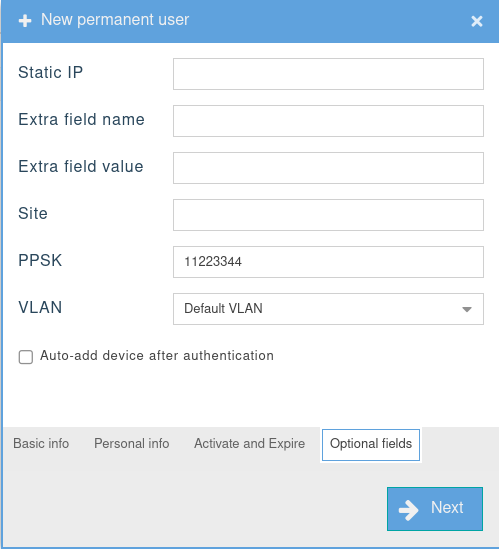Screen dimensions: 499x549
Task: Click the Next button
Action: tap(435, 509)
